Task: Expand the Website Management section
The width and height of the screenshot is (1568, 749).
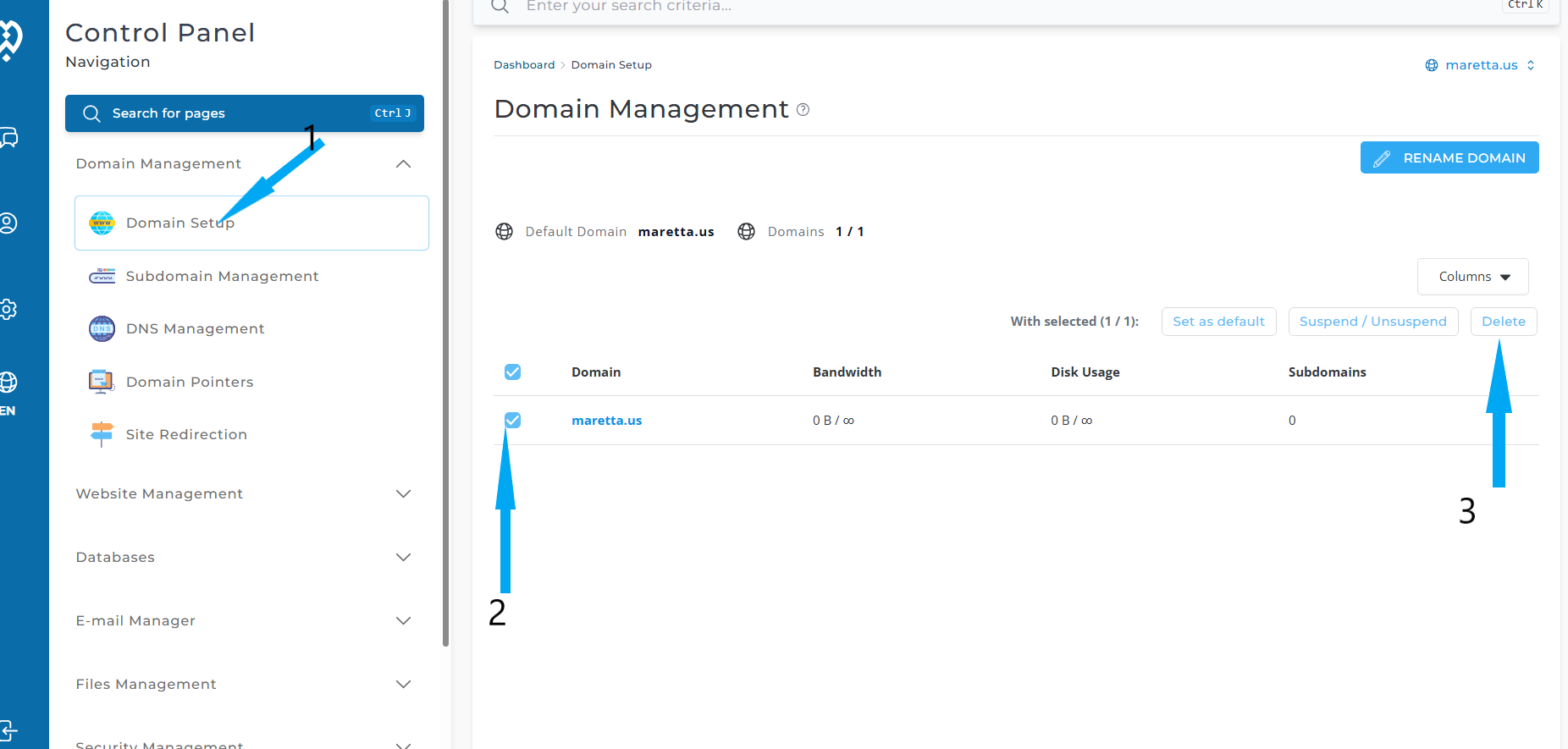Action: pyautogui.click(x=403, y=493)
